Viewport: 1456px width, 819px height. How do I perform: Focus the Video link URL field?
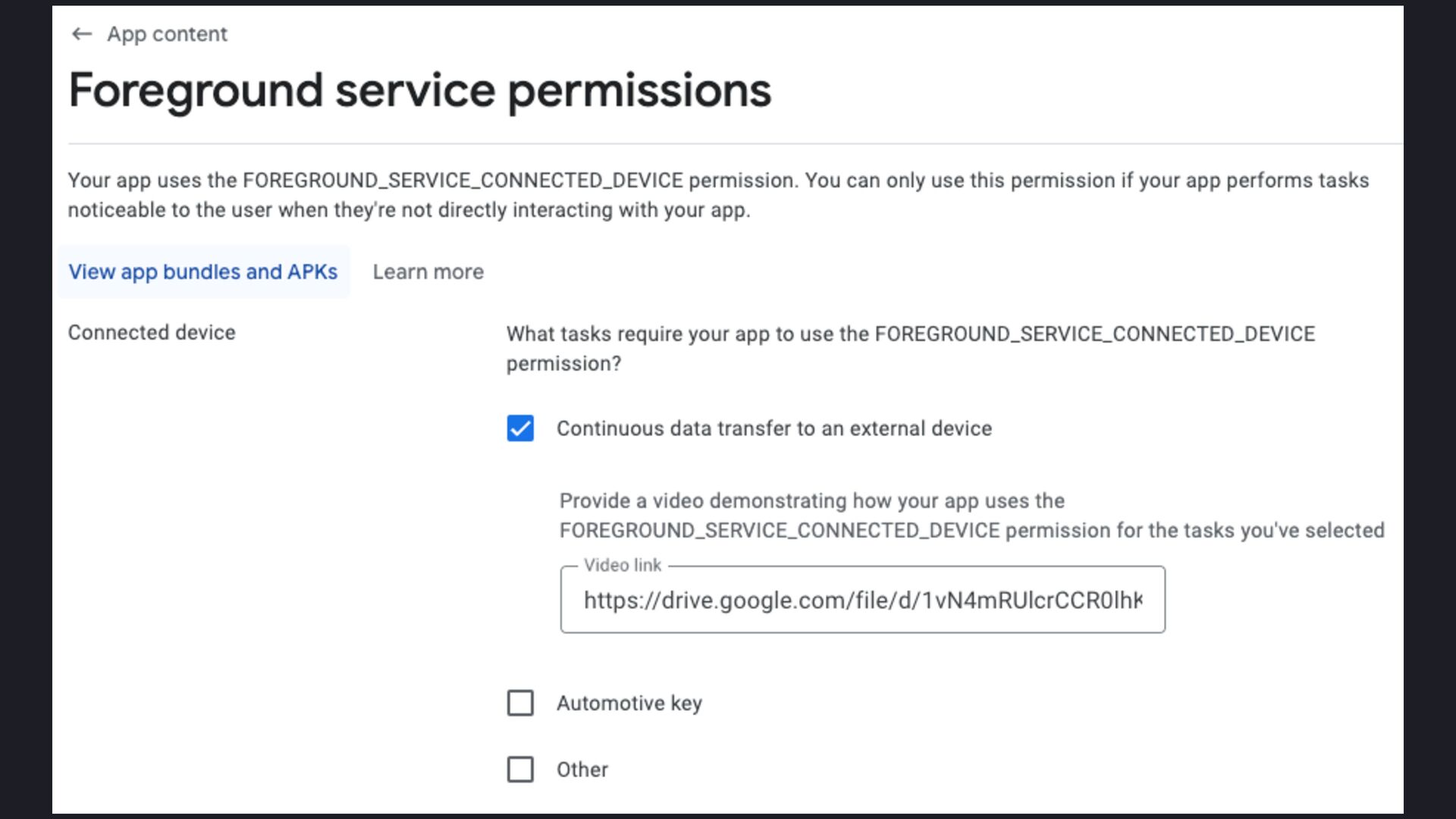[x=862, y=600]
